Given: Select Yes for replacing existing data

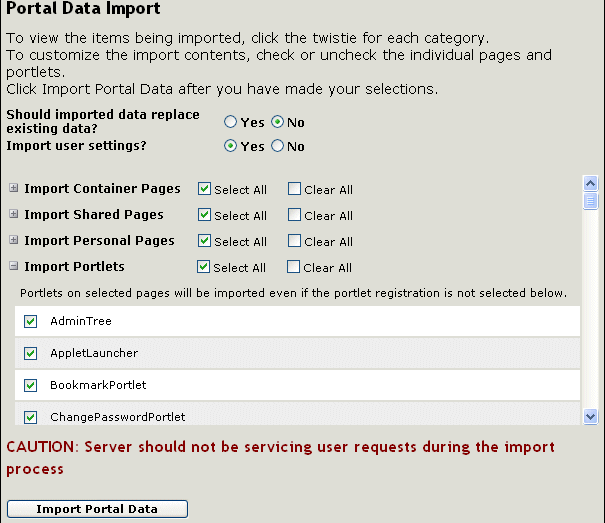Looking at the screenshot, I should tap(231, 122).
